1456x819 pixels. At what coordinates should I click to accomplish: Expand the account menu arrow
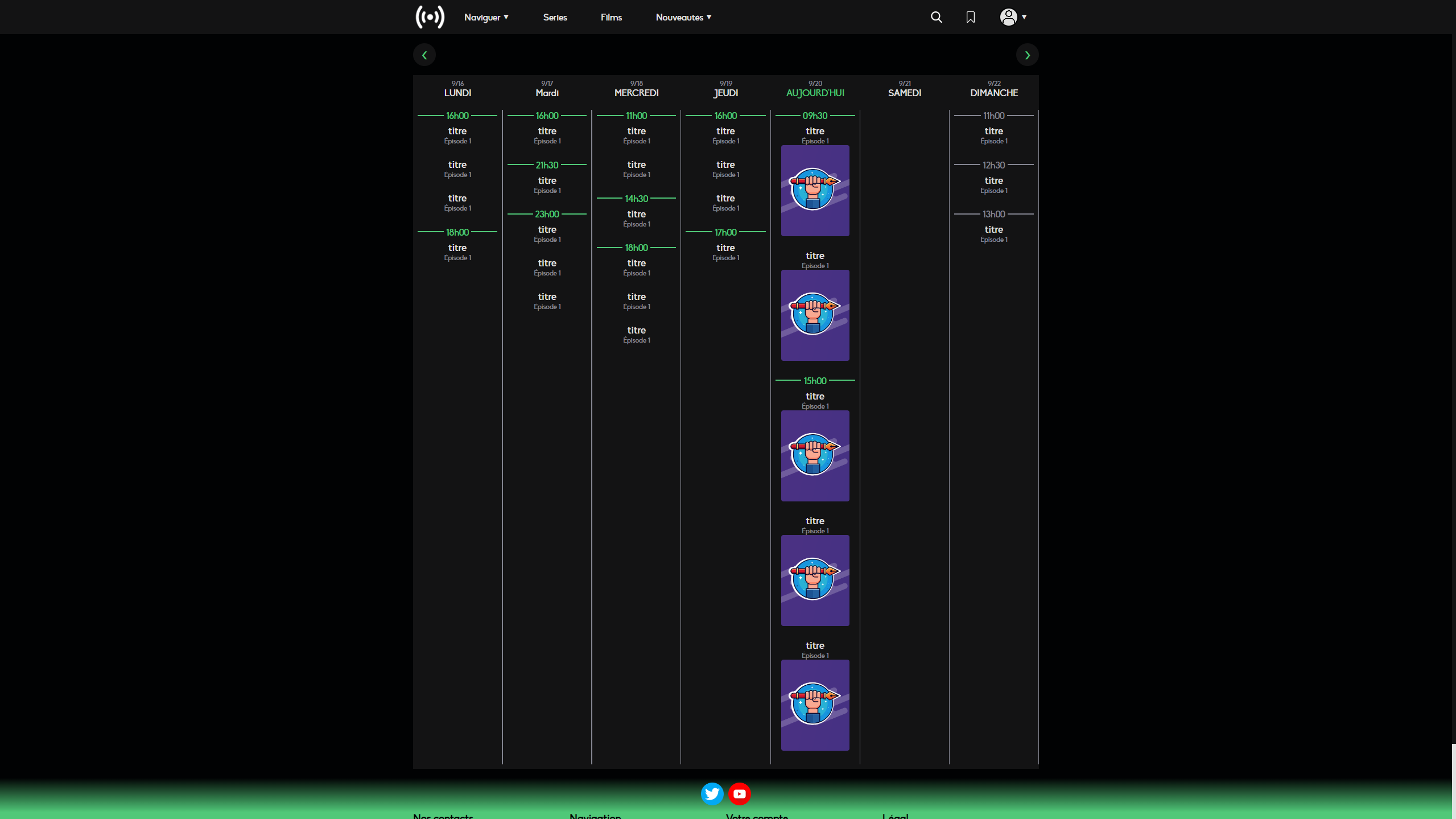1024,17
